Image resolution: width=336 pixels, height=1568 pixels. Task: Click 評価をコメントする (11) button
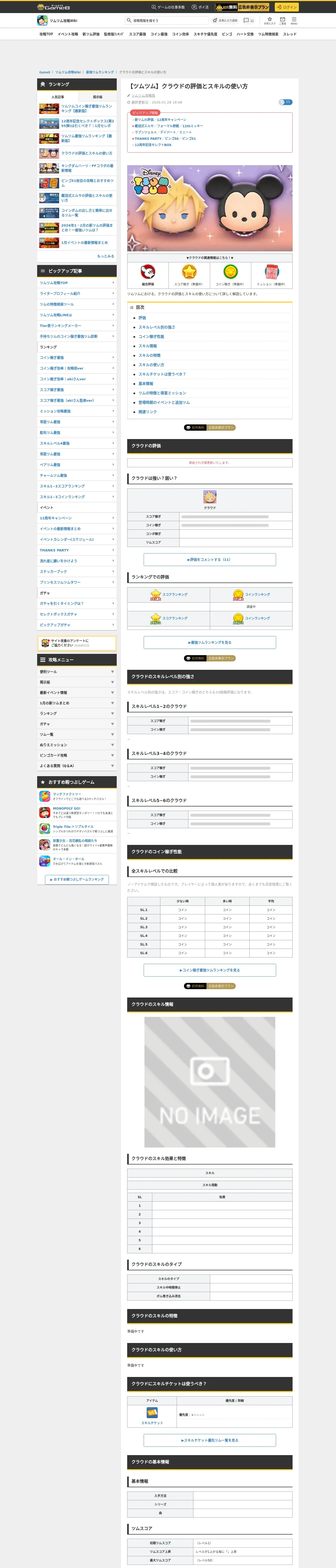[x=210, y=560]
